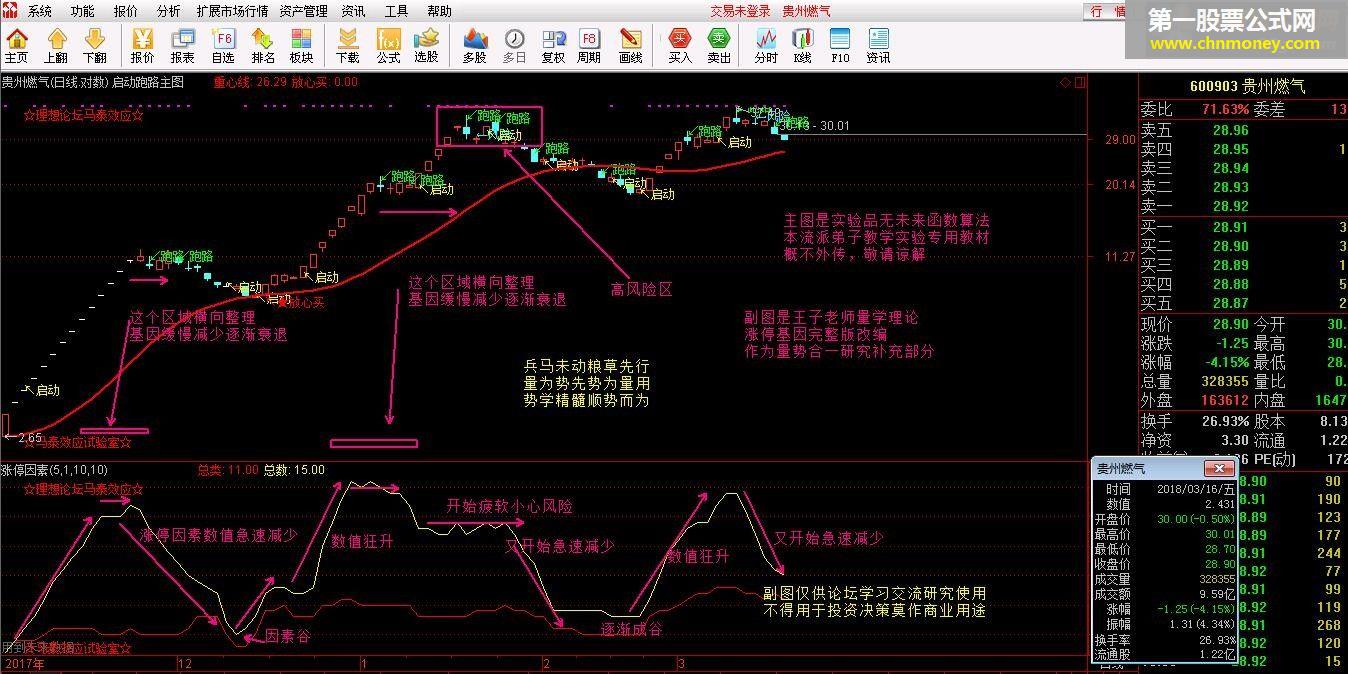Open the 资产管理 menu
The image size is (1348, 674).
(x=303, y=12)
